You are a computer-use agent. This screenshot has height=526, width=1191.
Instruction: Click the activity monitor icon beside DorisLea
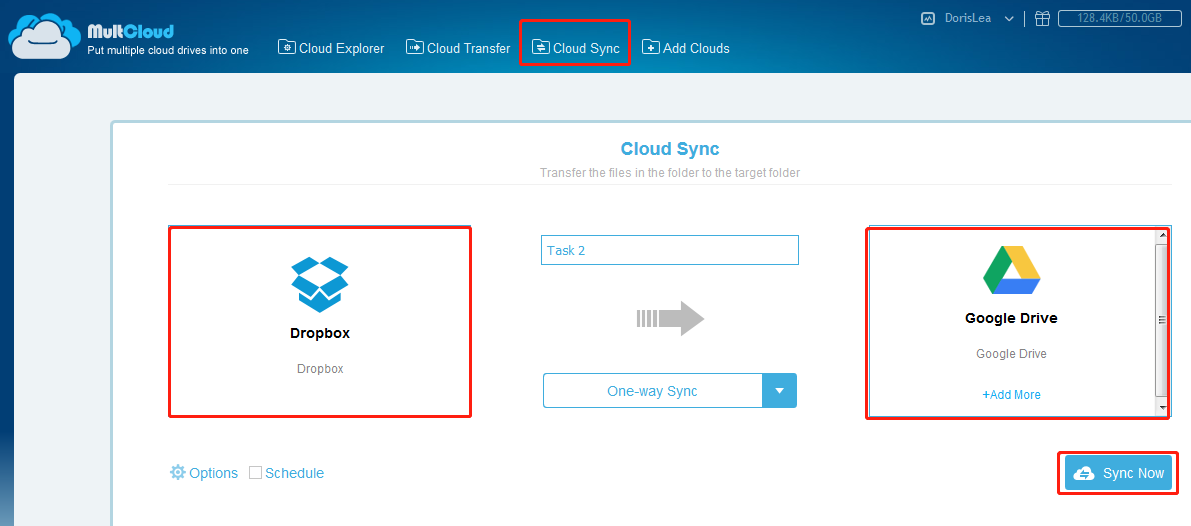click(x=927, y=18)
